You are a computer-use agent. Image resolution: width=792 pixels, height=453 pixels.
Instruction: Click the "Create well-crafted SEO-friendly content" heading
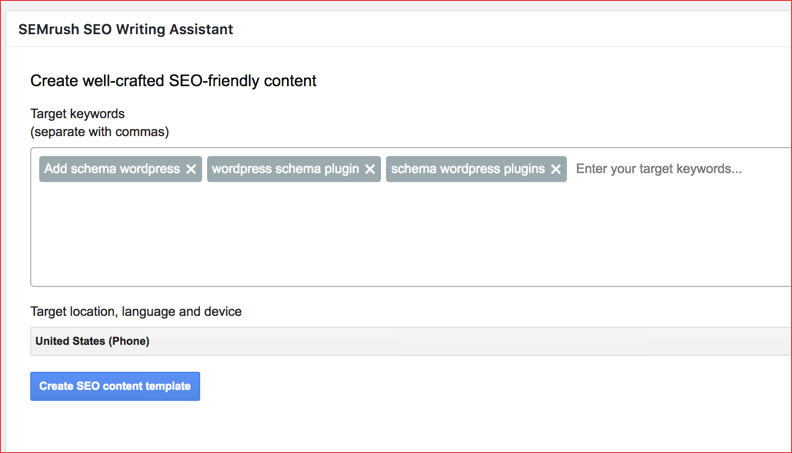173,81
